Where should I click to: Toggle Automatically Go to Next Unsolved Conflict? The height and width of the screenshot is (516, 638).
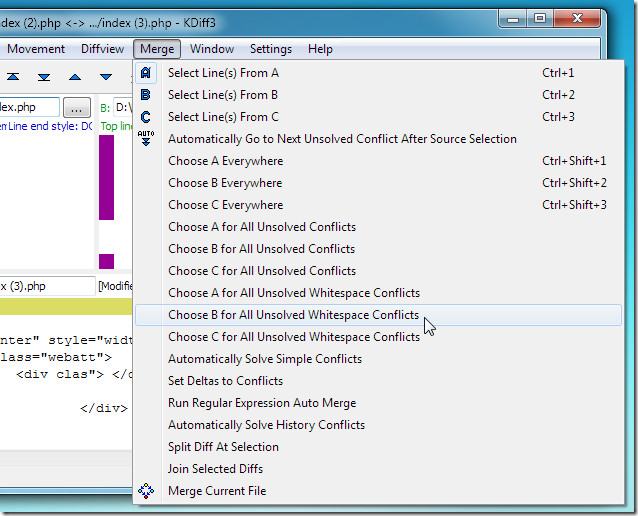pyautogui.click(x=378, y=139)
